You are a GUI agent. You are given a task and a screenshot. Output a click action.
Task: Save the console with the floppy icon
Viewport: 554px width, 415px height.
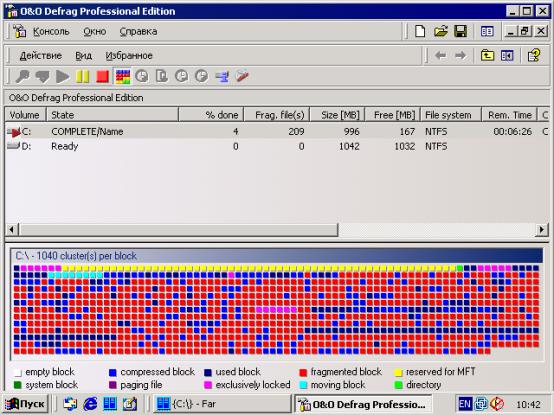pos(460,31)
